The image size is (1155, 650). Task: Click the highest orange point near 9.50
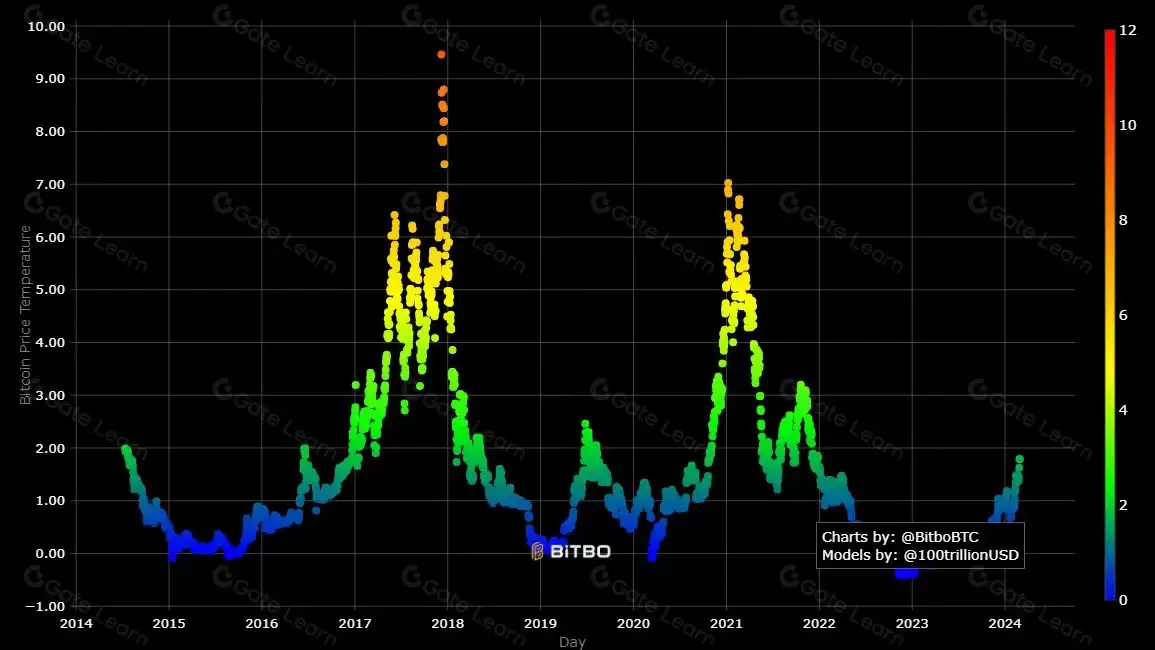(440, 55)
